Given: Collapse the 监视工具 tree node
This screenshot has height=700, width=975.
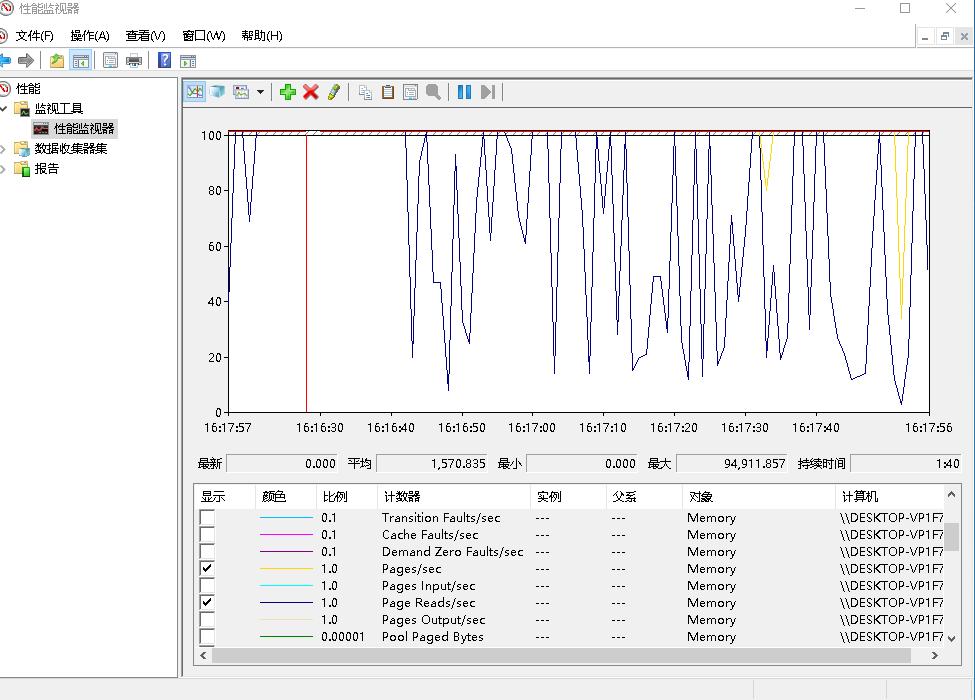Looking at the screenshot, I should coord(3,109).
